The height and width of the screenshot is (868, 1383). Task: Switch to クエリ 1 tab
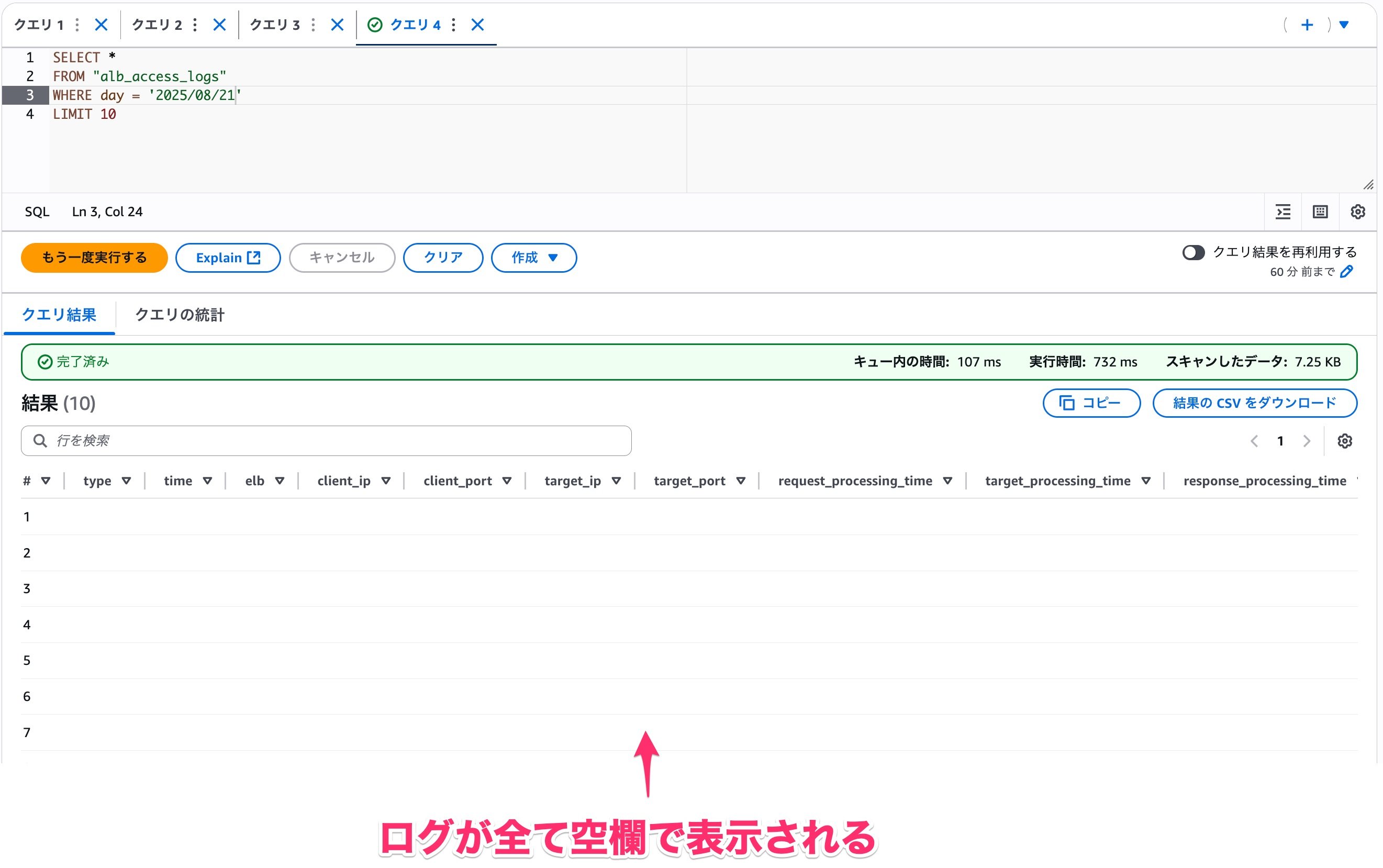coord(38,25)
